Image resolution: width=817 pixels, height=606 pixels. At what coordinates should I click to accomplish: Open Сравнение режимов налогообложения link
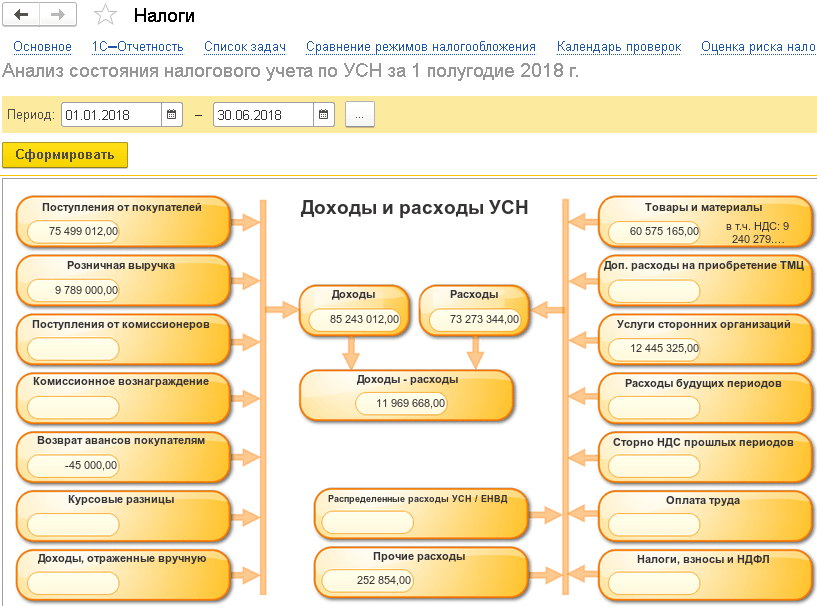pyautogui.click(x=421, y=47)
